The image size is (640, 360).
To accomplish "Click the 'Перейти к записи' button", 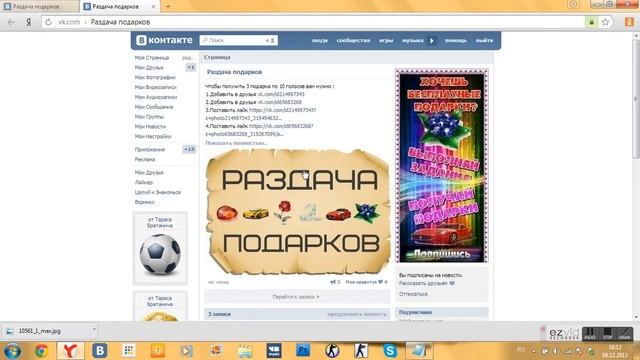I will [297, 297].
